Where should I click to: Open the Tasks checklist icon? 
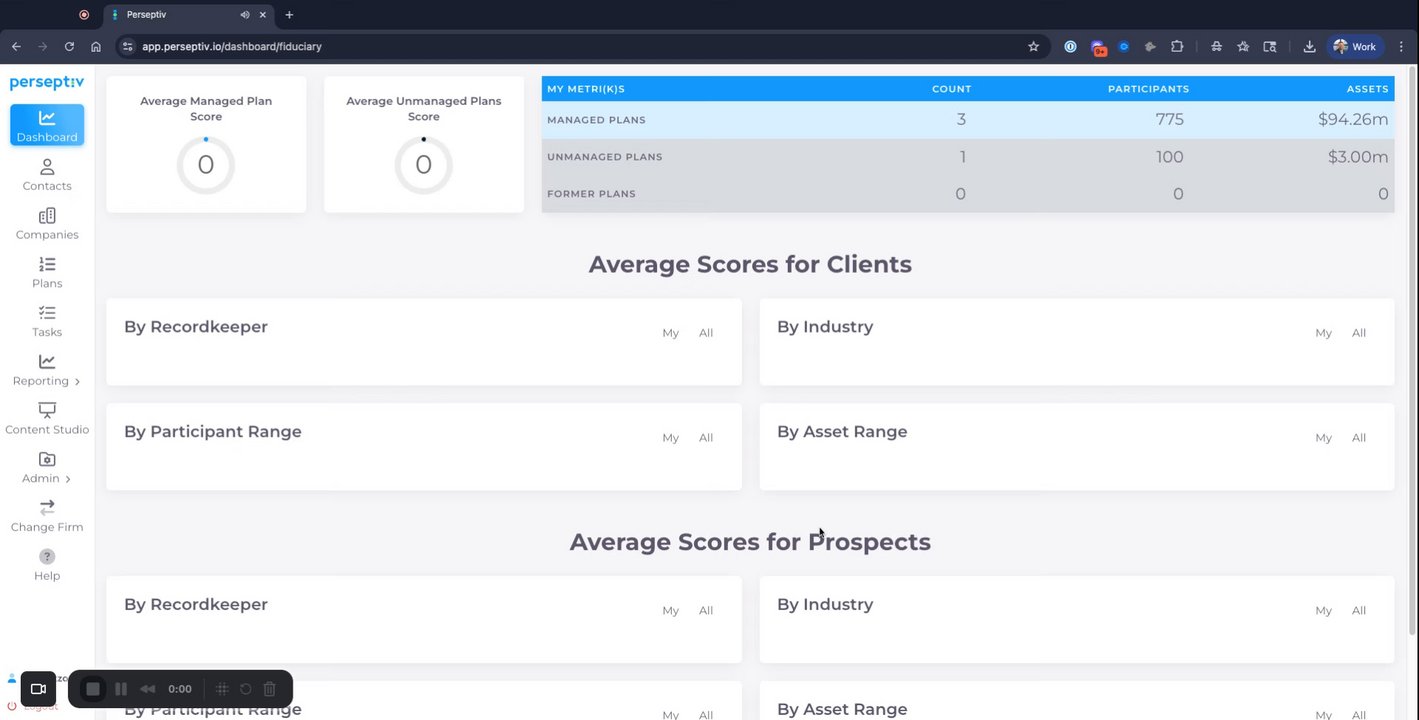click(47, 313)
